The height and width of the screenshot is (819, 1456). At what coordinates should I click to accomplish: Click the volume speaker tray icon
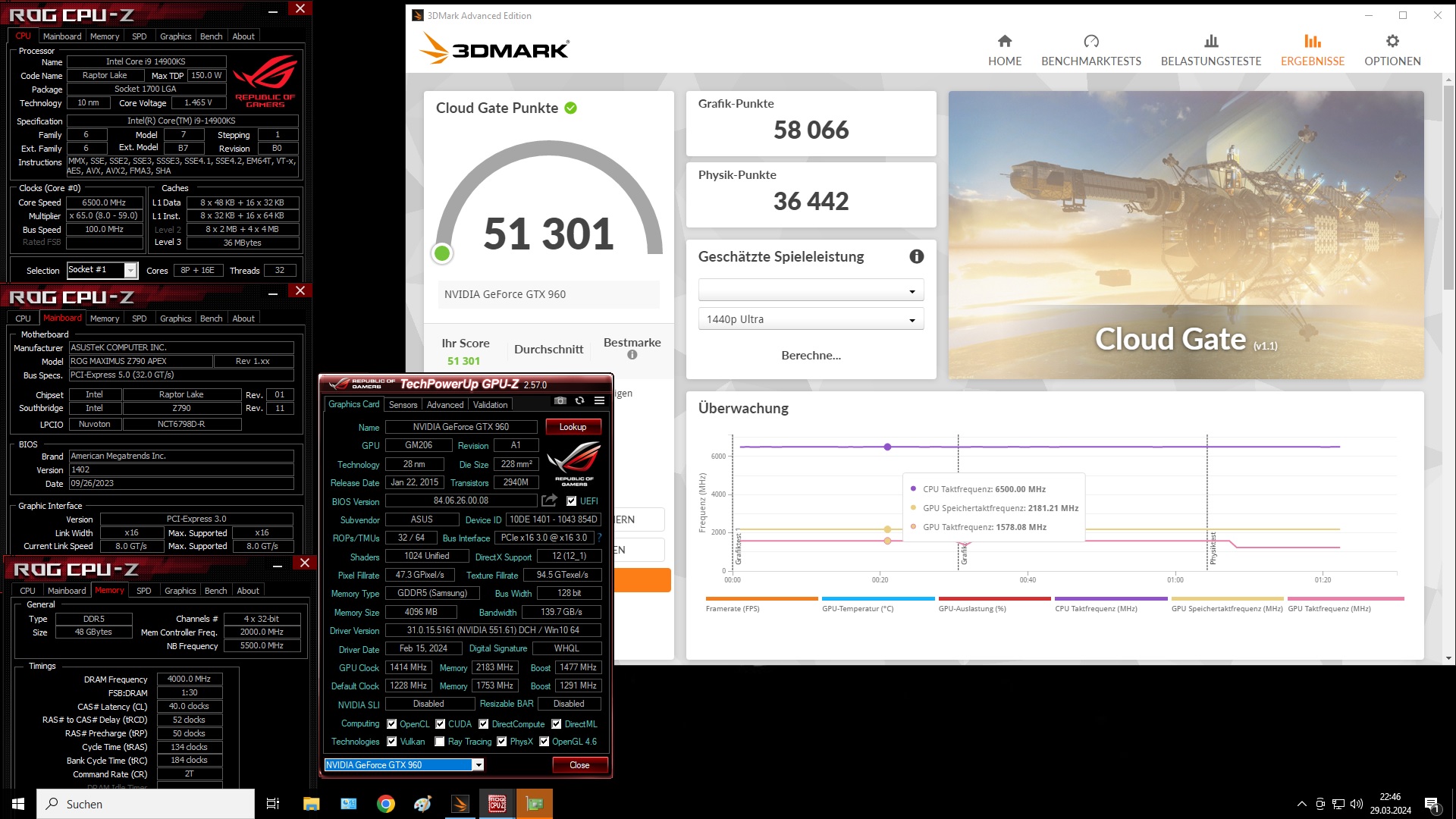(1357, 804)
